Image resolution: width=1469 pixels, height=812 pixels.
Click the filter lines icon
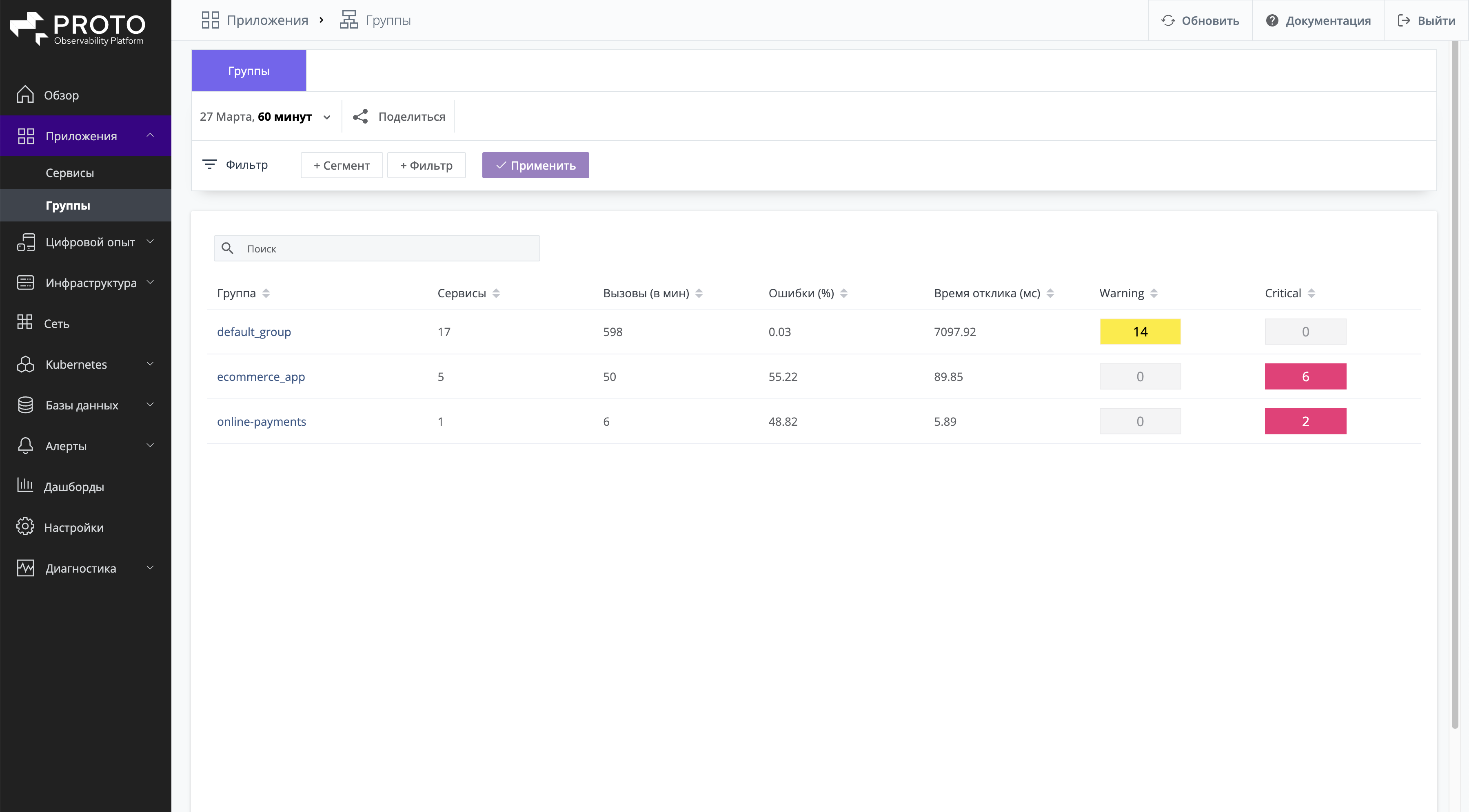pyautogui.click(x=210, y=165)
